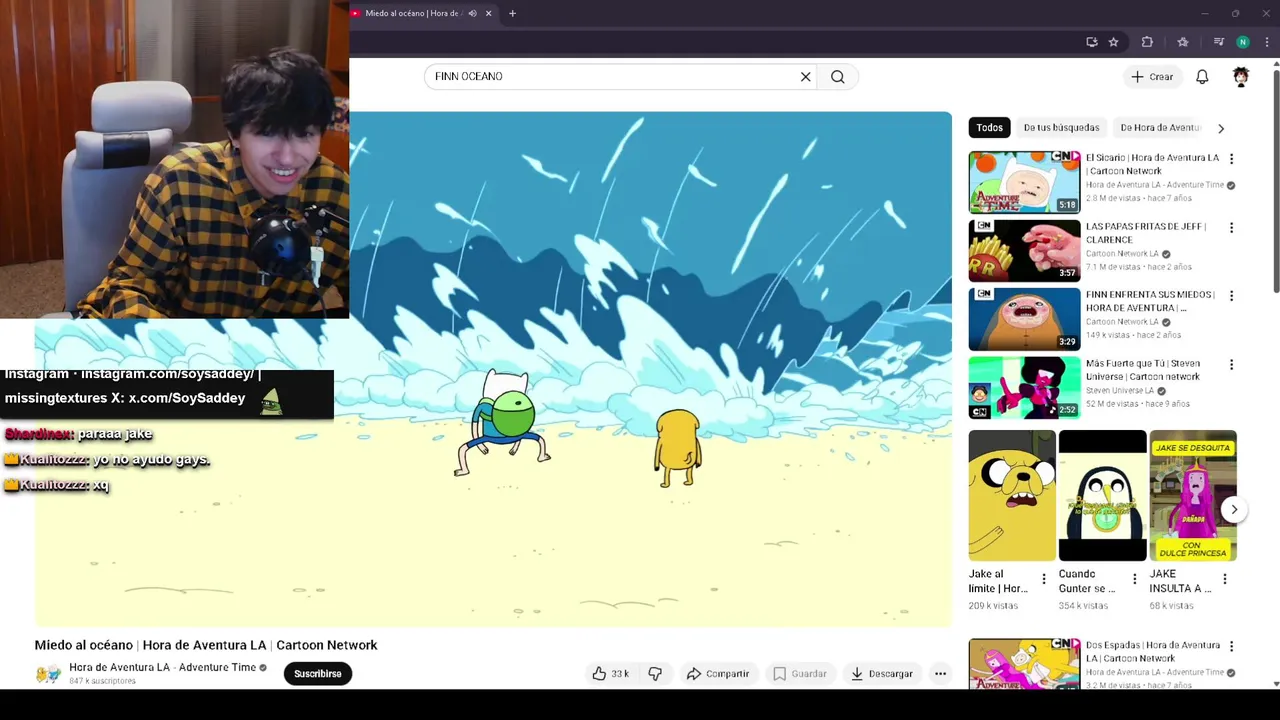Image resolution: width=1280 pixels, height=720 pixels.
Task: Like the video with thumbs up
Action: tap(611, 674)
